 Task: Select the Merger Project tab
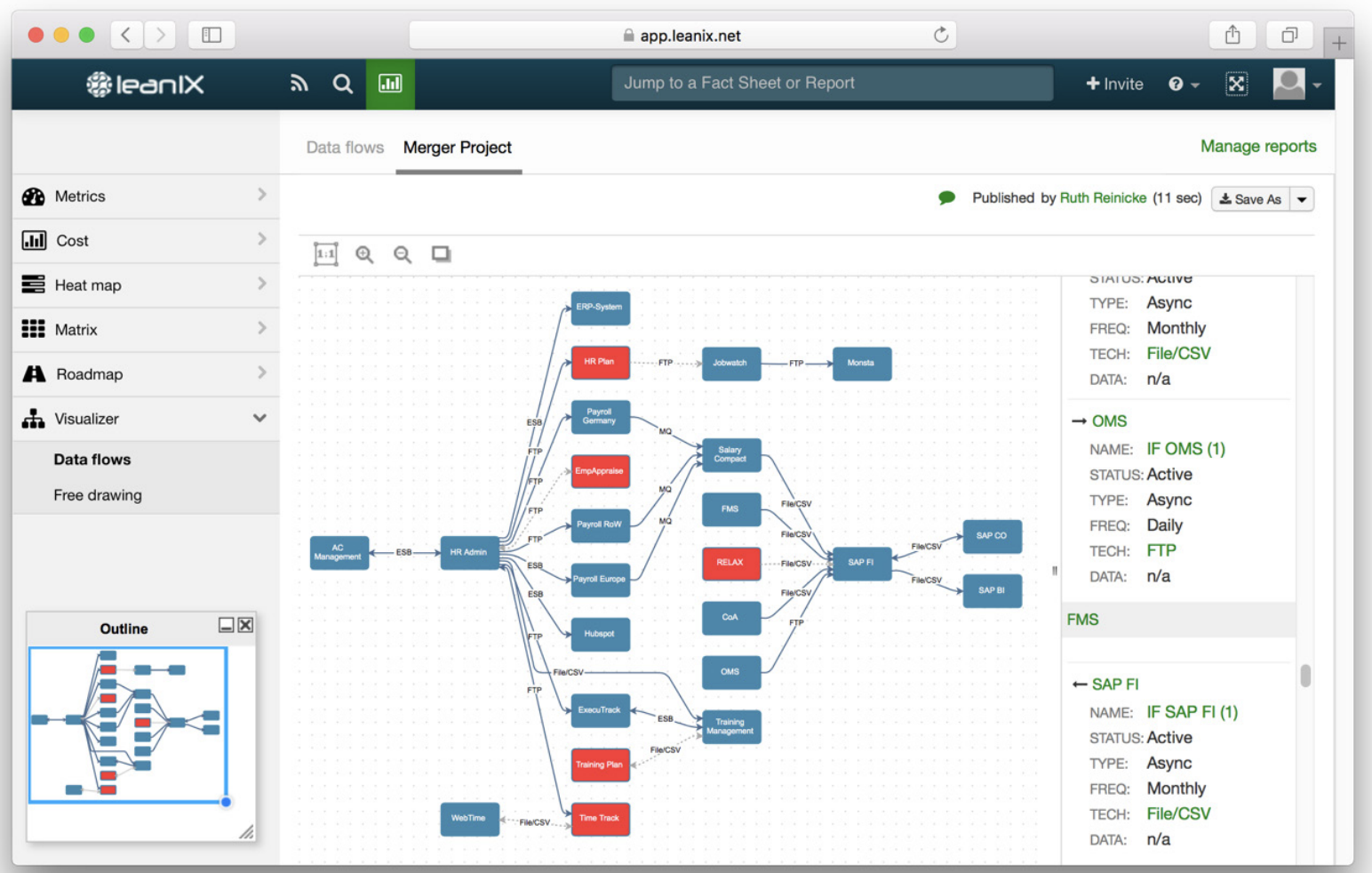(x=458, y=148)
